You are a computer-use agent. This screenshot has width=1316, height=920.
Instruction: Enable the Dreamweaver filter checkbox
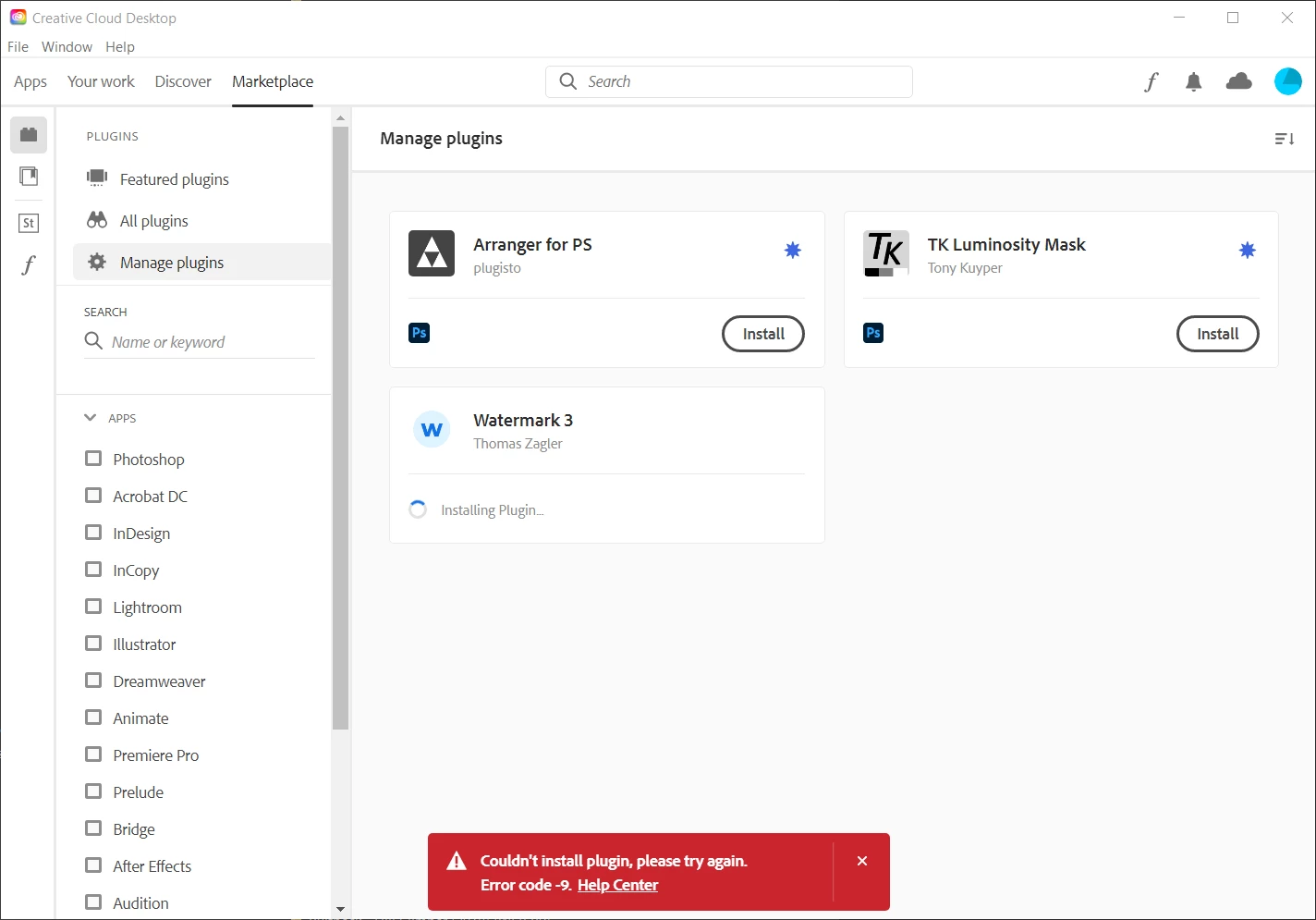coord(93,681)
